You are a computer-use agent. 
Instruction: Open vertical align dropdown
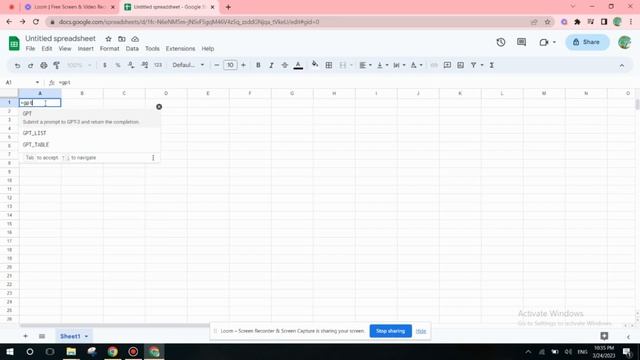(382, 65)
